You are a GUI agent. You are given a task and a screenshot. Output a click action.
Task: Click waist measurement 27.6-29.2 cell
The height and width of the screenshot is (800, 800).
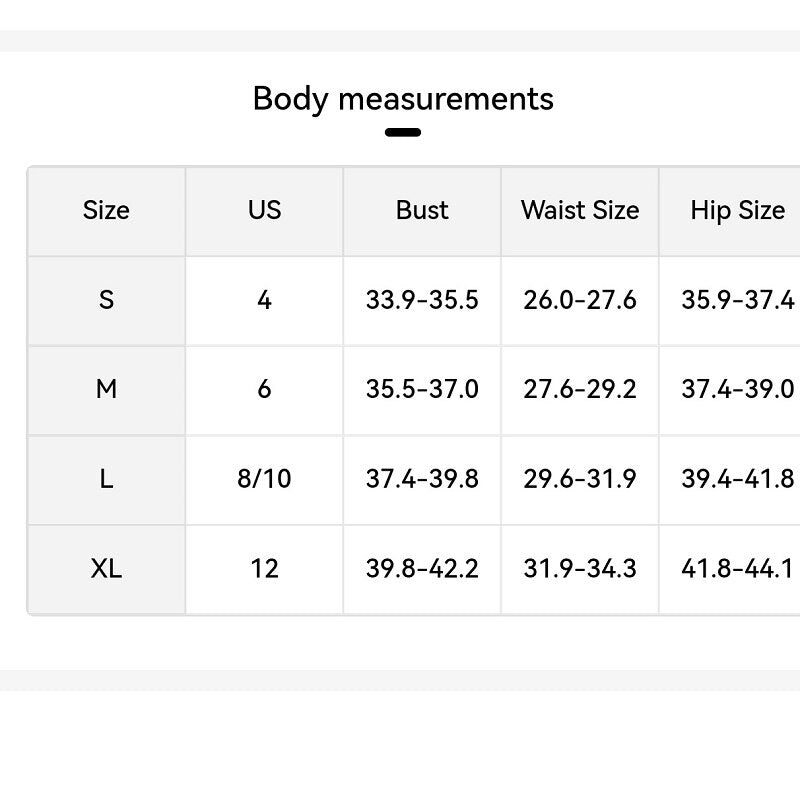[x=580, y=389]
